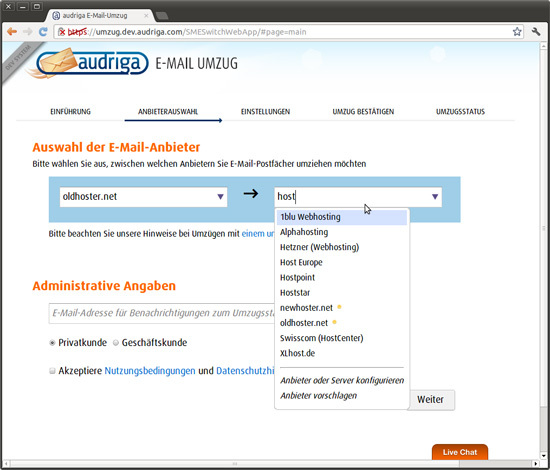Click the vertical scrollbar down arrow
Viewport: 550px width, 470px height.
tap(544, 456)
